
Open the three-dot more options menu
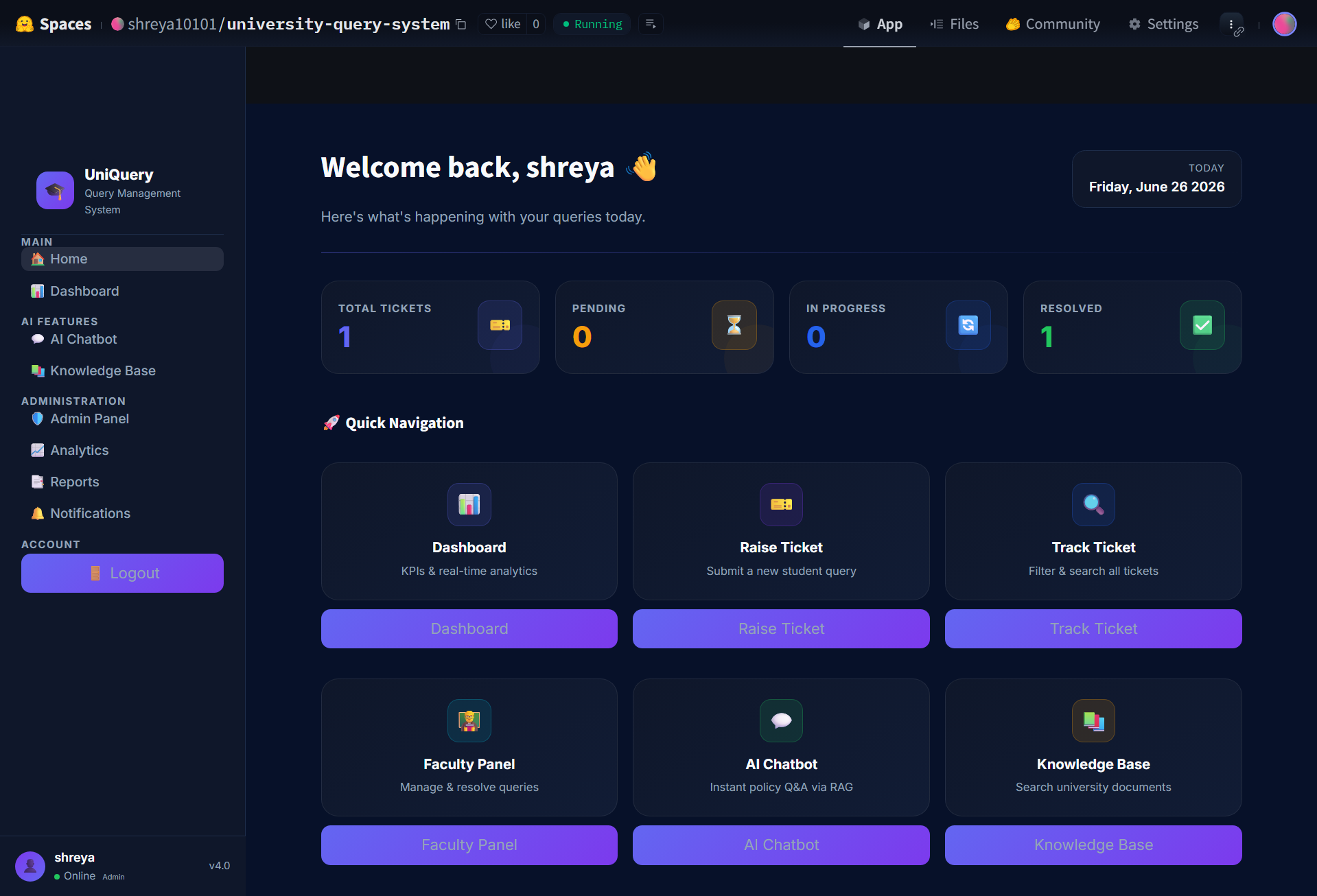pos(1231,24)
